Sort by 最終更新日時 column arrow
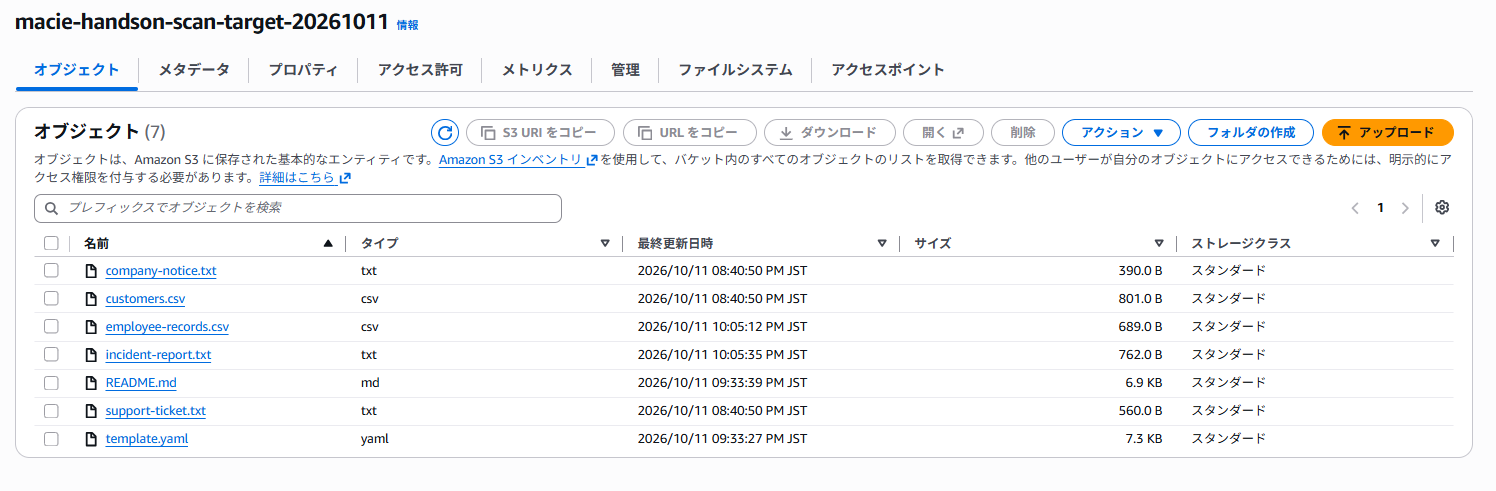 (x=882, y=243)
